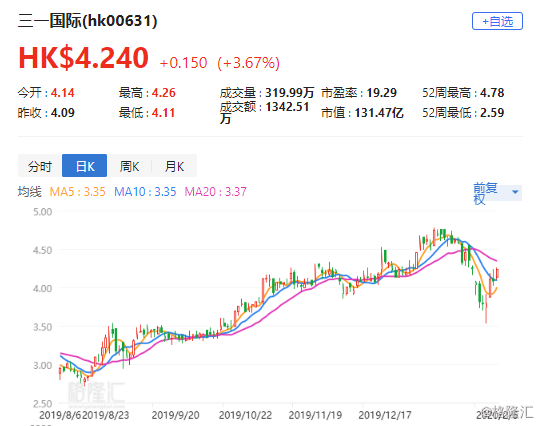541x426 pixels.
Task: Click the current price HK$4.240
Action: click(x=83, y=58)
